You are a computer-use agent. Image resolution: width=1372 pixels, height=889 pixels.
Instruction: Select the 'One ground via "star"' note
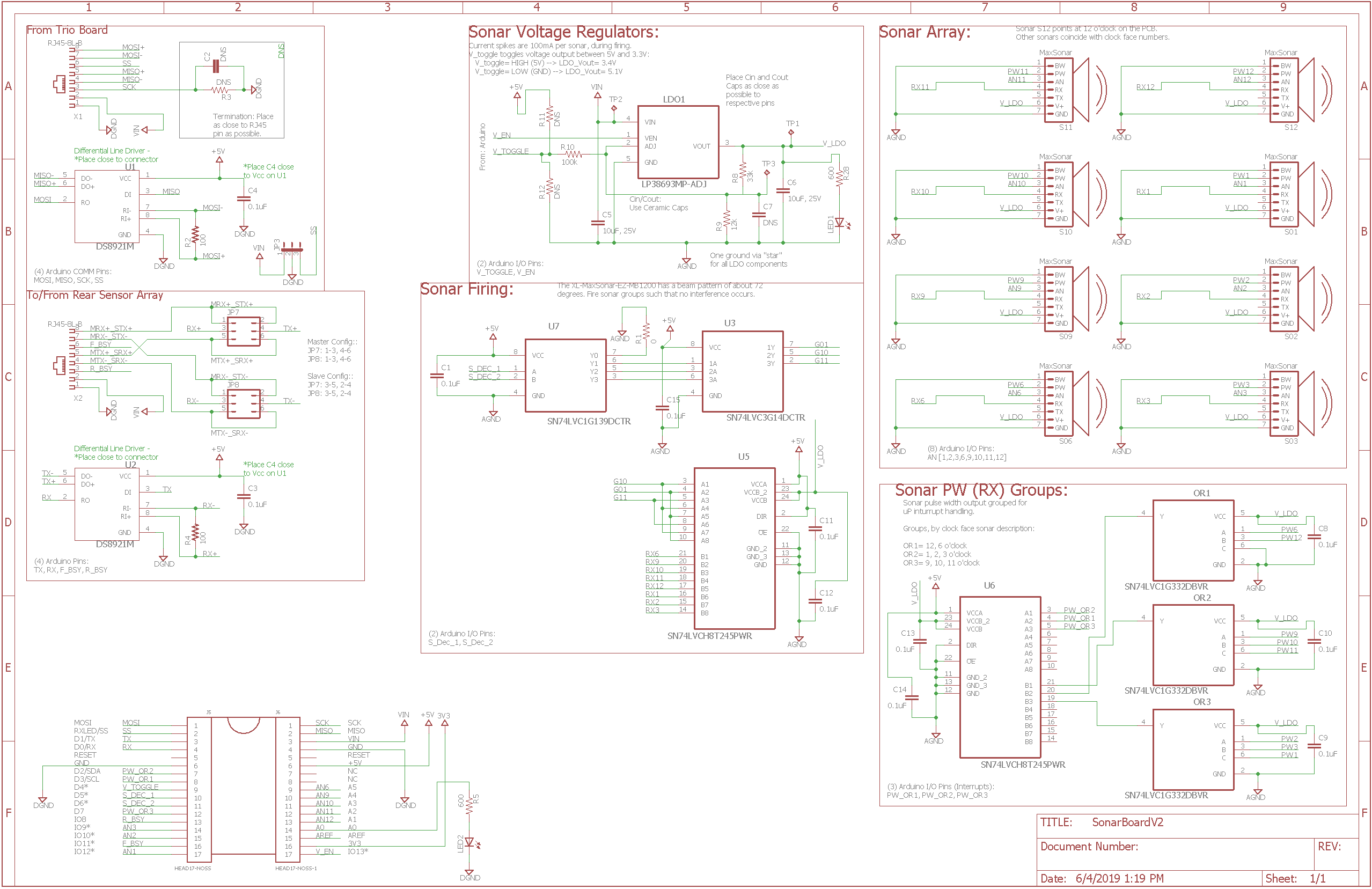coord(749,260)
